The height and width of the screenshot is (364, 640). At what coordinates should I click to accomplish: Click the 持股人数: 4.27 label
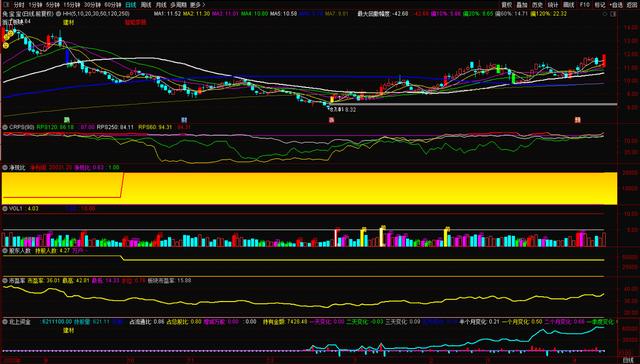click(x=52, y=251)
